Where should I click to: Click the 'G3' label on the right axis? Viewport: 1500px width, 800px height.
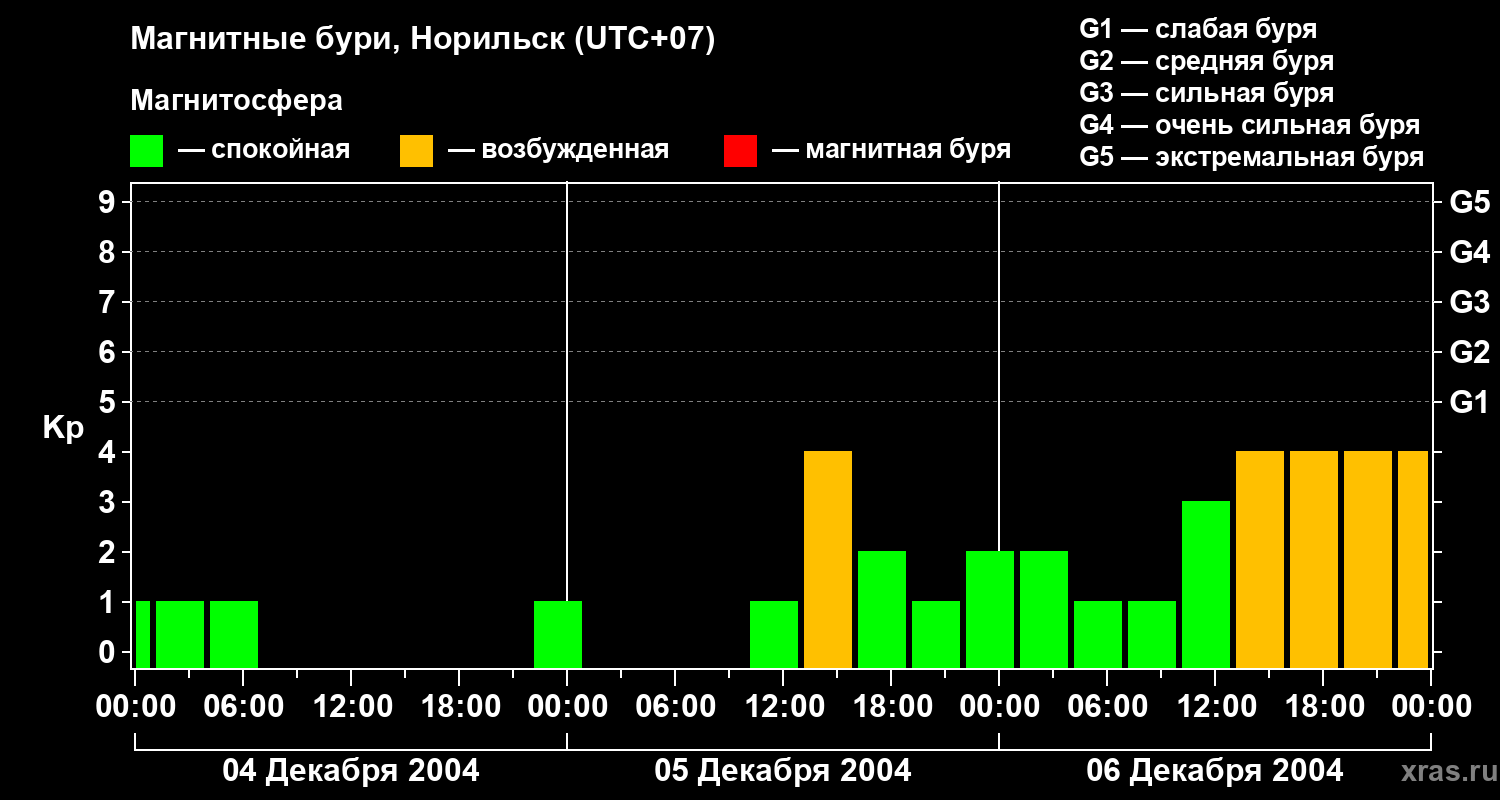pyautogui.click(x=1469, y=302)
